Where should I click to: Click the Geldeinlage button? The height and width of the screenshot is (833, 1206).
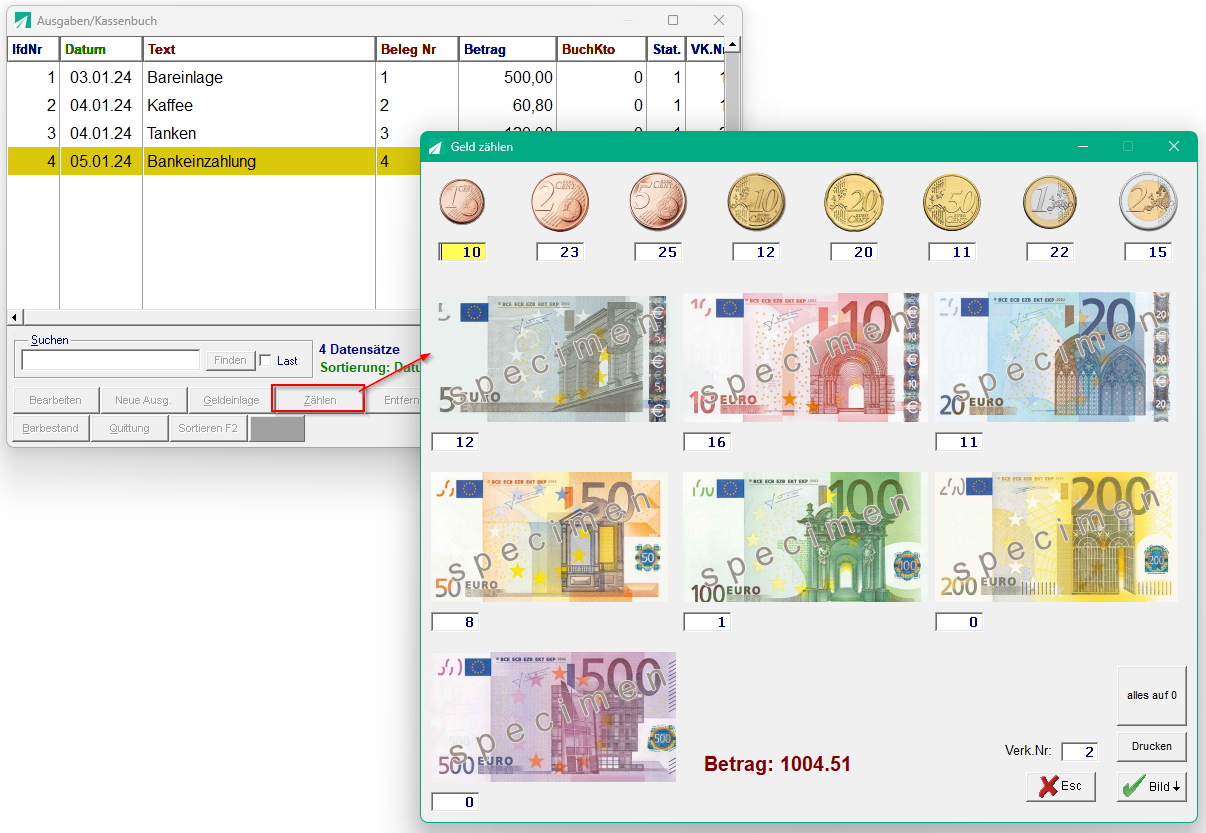tap(231, 400)
